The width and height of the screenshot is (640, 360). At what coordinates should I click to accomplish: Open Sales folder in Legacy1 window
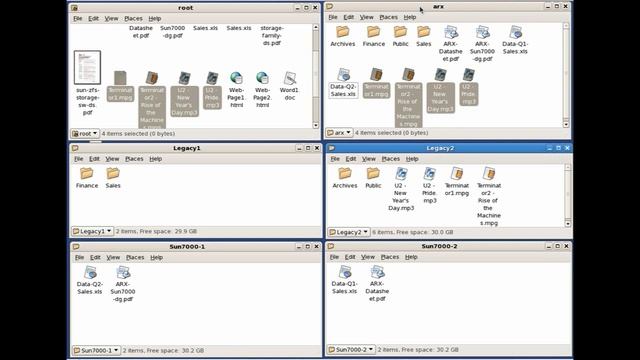[x=113, y=173]
